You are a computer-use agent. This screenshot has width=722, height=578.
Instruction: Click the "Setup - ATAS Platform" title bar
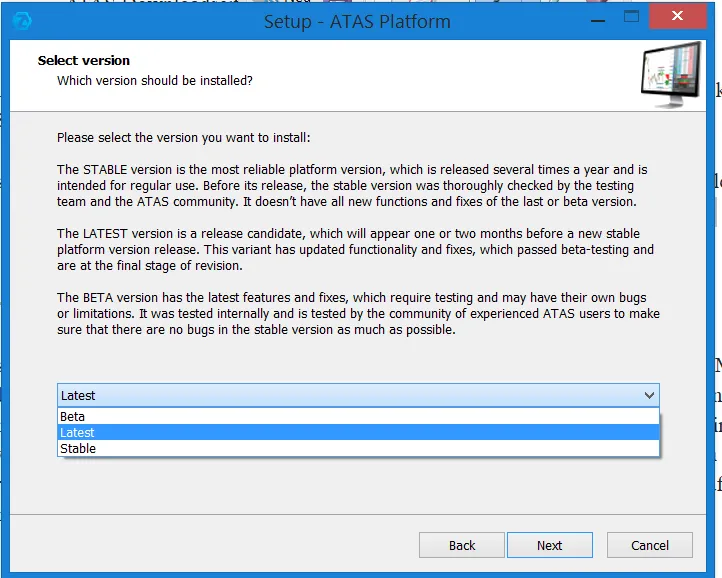coord(357,21)
